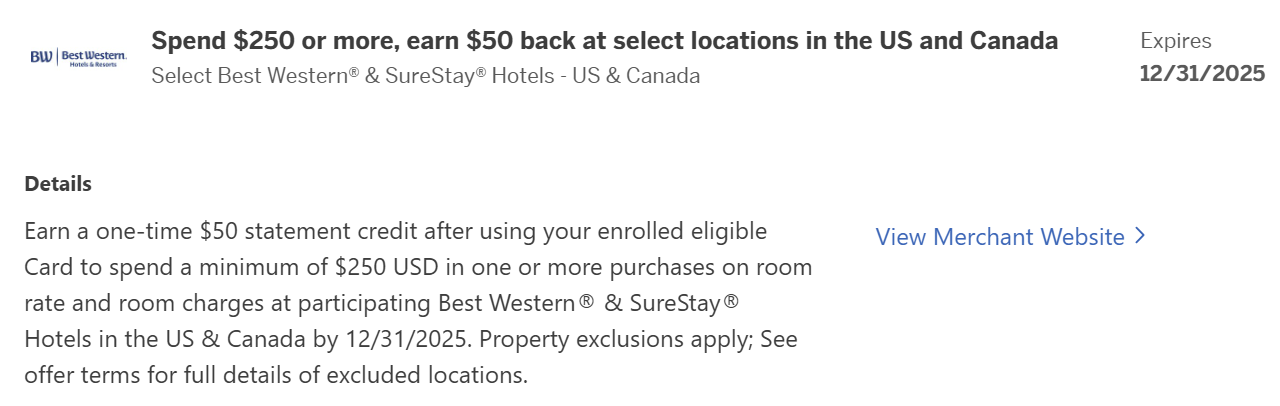Image resolution: width=1280 pixels, height=406 pixels.
Task: Click the Best Western logo
Action: [79, 57]
